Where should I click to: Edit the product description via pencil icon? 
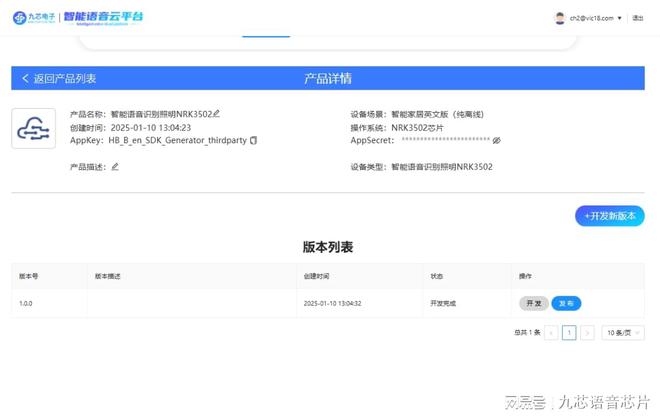click(115, 167)
